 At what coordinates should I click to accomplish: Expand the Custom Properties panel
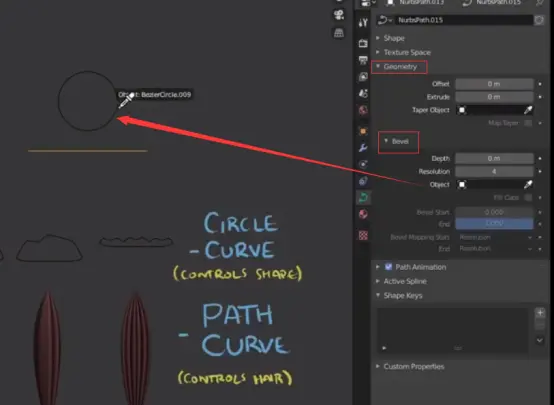(378, 366)
